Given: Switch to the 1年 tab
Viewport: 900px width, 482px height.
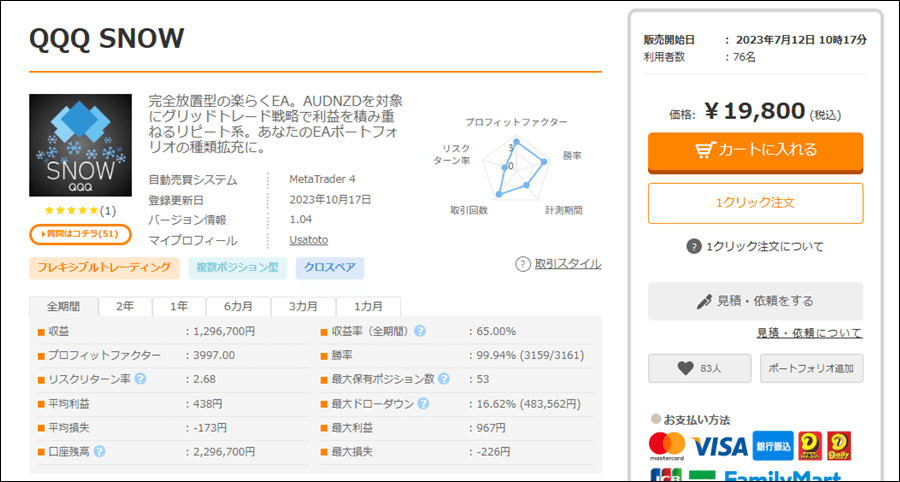Looking at the screenshot, I should 179,306.
